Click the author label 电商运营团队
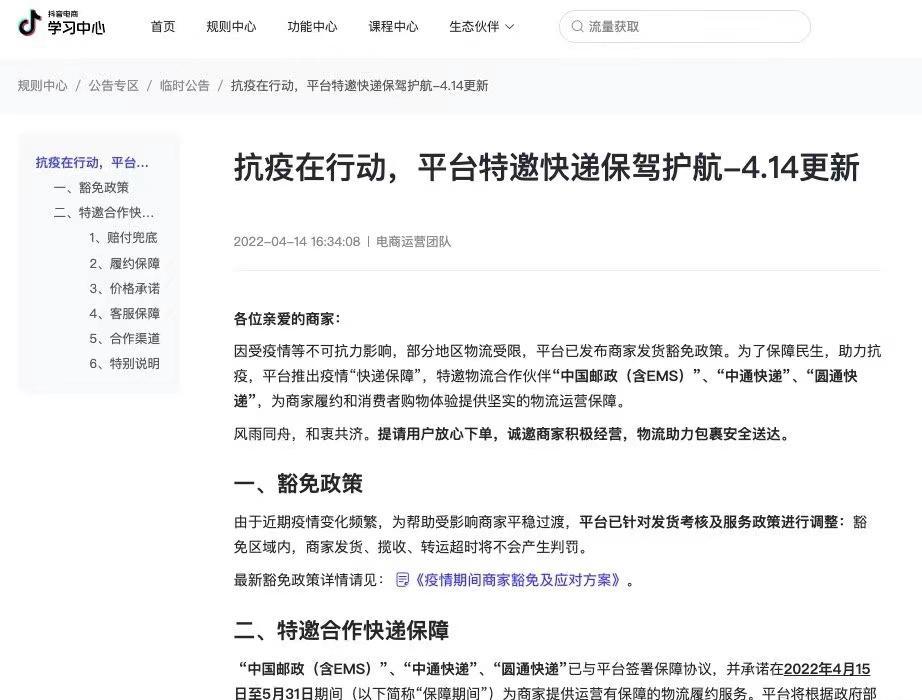This screenshot has height=700, width=922. click(x=413, y=242)
